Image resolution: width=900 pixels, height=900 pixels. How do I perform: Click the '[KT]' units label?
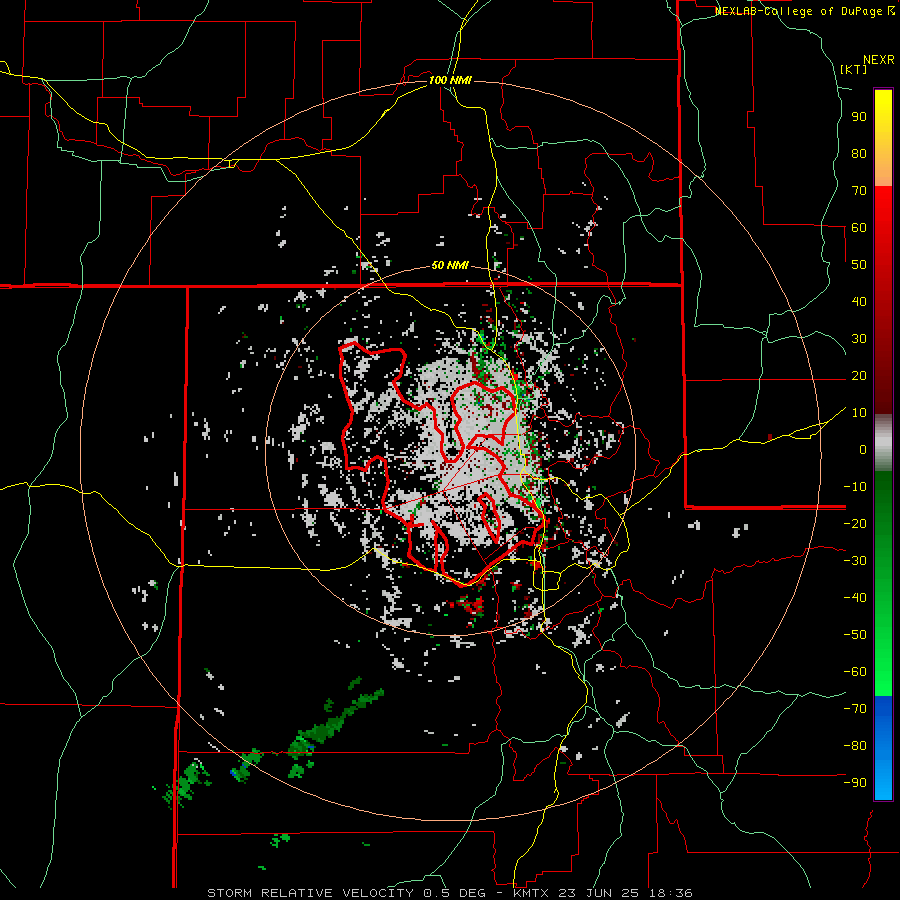click(x=854, y=69)
